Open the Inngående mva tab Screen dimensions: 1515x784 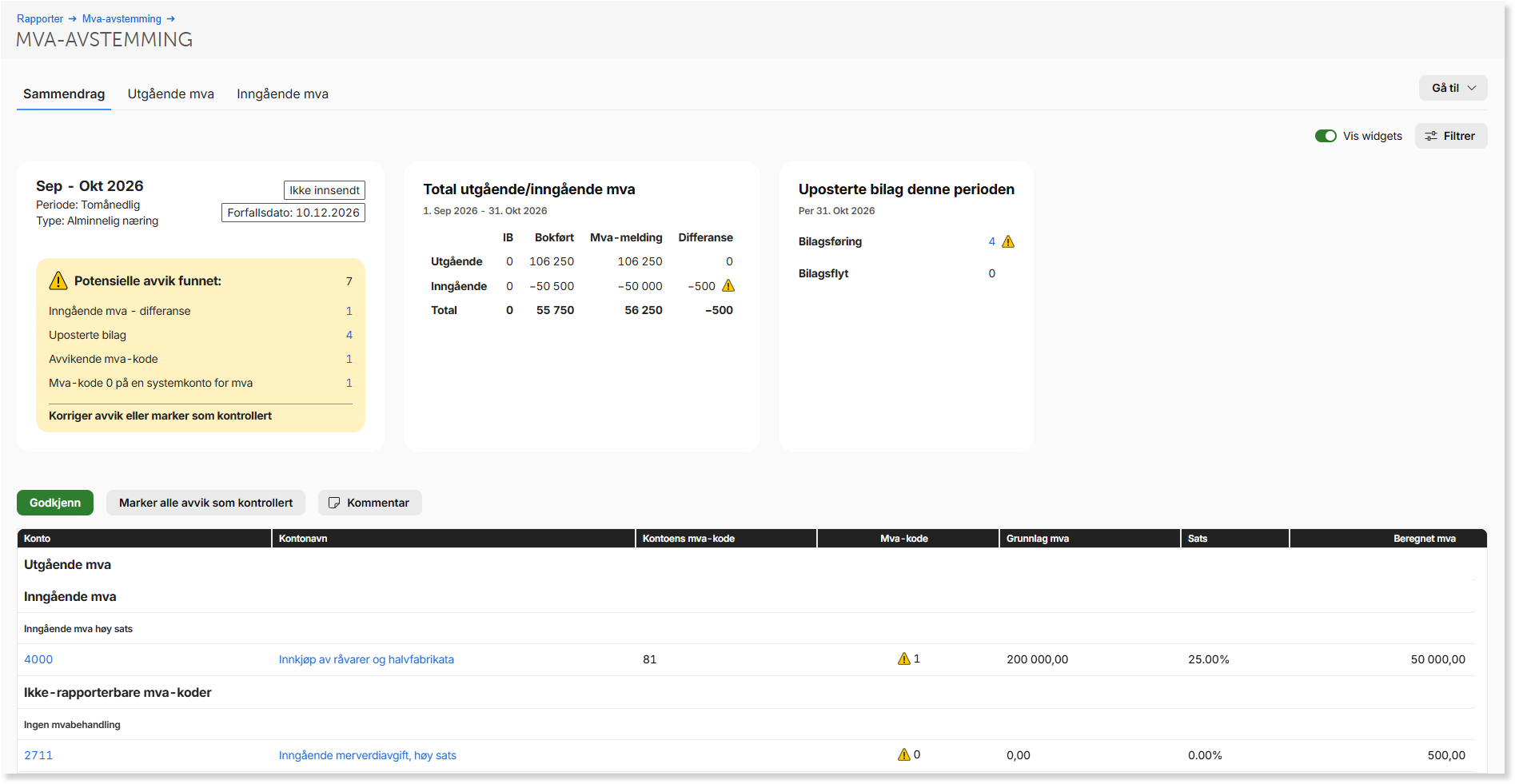click(x=282, y=94)
